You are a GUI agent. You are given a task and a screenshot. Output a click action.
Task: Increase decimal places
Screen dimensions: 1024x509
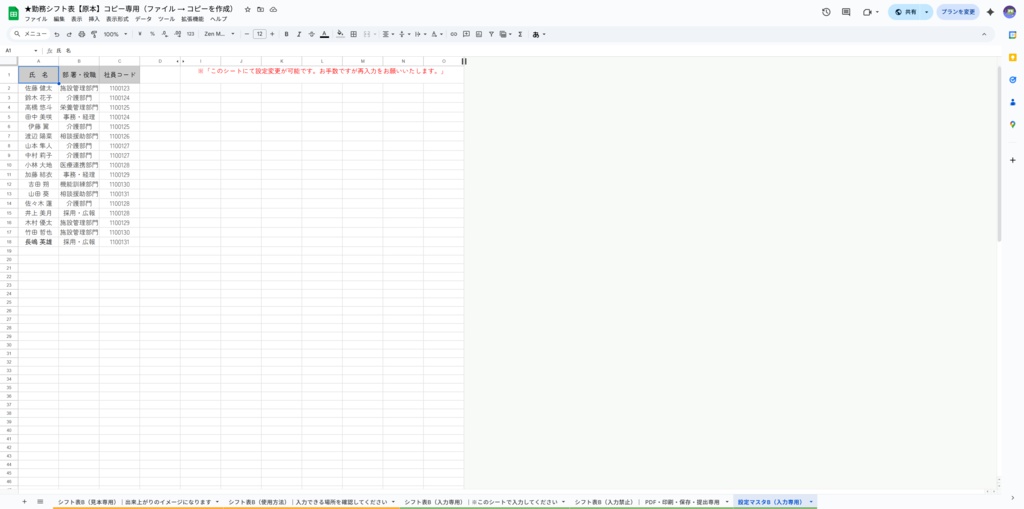coord(177,34)
